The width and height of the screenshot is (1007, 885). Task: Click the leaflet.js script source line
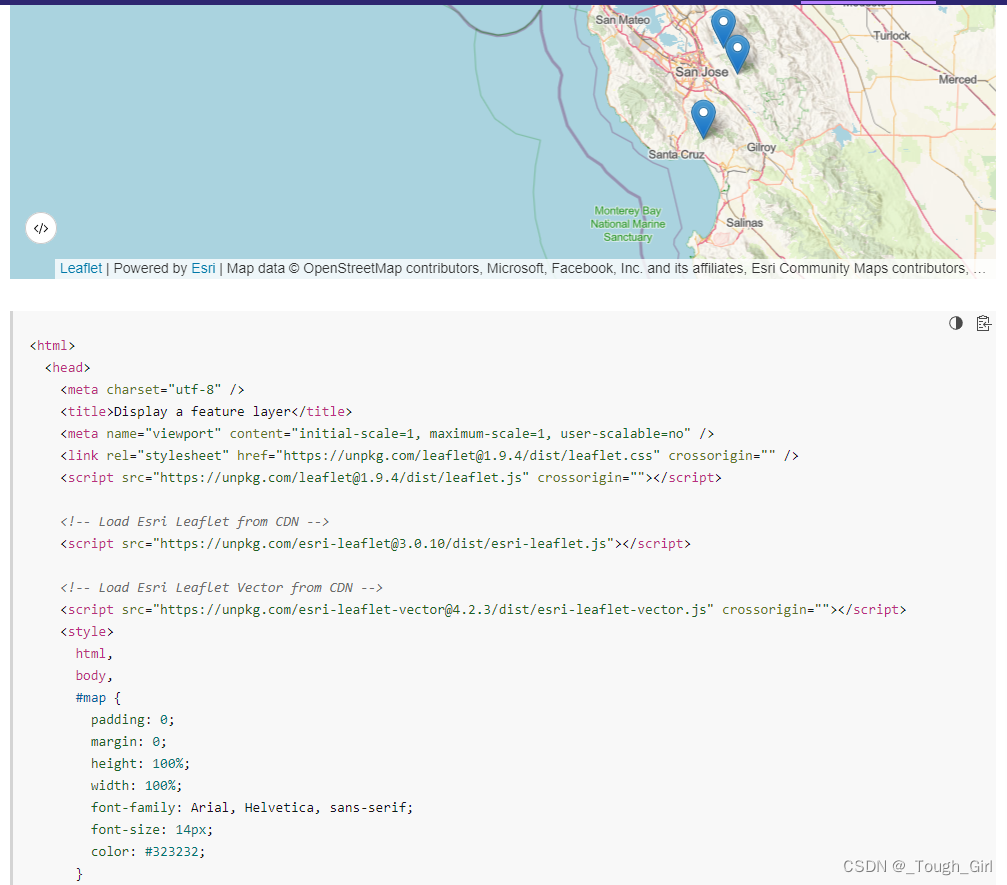(x=390, y=477)
